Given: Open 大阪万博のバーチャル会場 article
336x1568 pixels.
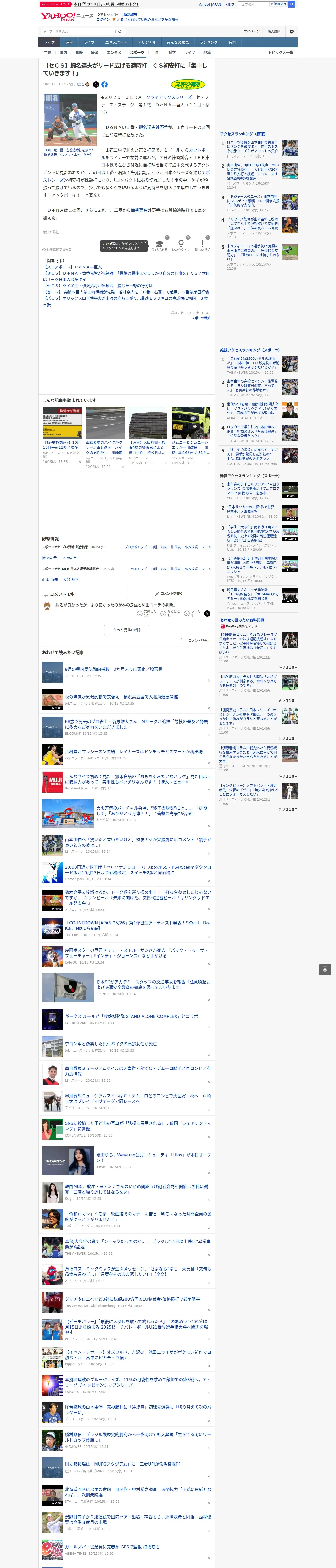Looking at the screenshot, I should pos(152,810).
